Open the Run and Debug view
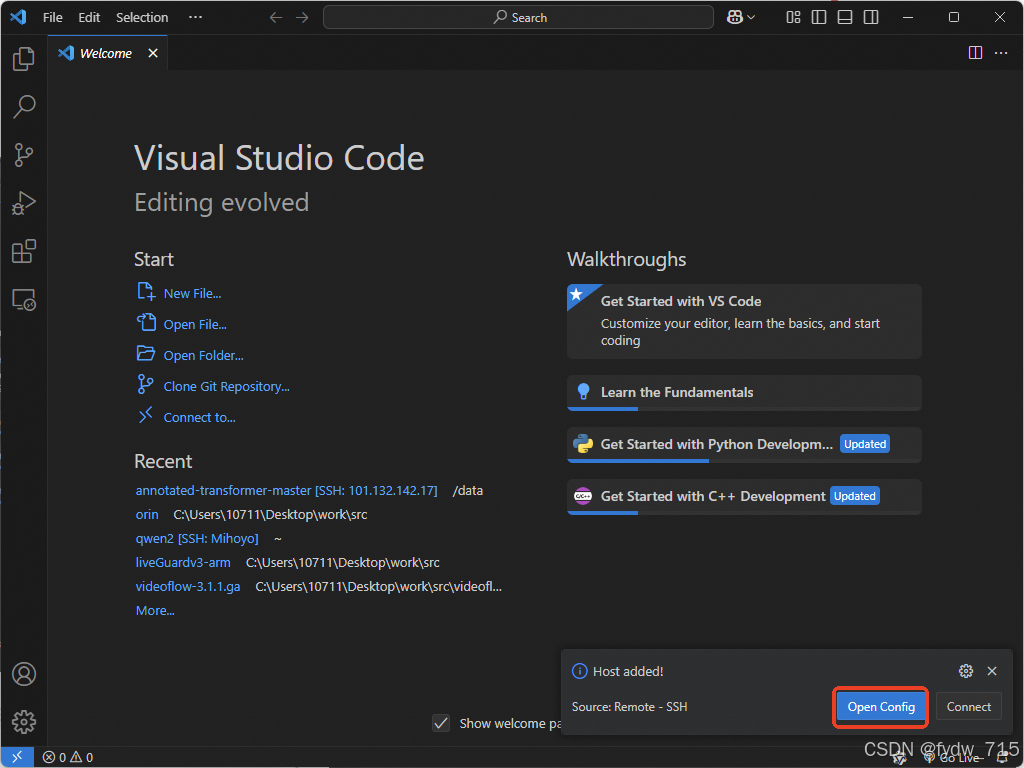The height and width of the screenshot is (768, 1024). coord(24,203)
